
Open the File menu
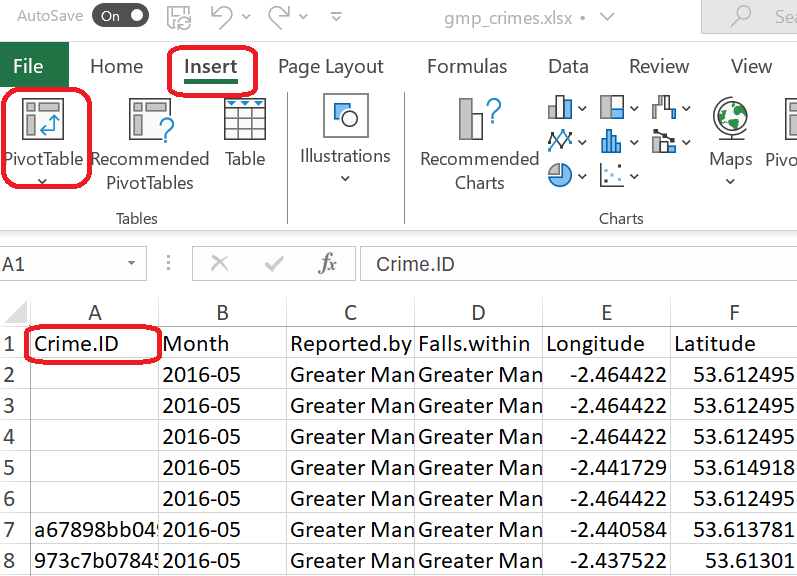(x=28, y=67)
